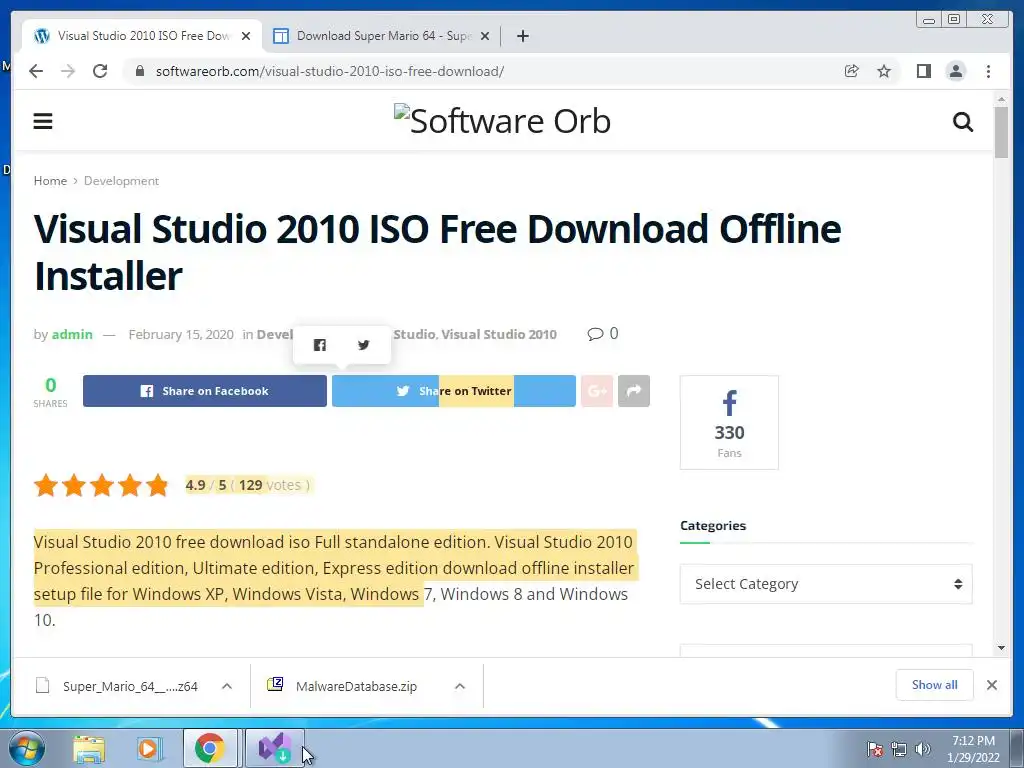Viewport: 1024px width, 768px height.
Task: Open the Visual Studio 2010 tag link
Action: point(499,334)
